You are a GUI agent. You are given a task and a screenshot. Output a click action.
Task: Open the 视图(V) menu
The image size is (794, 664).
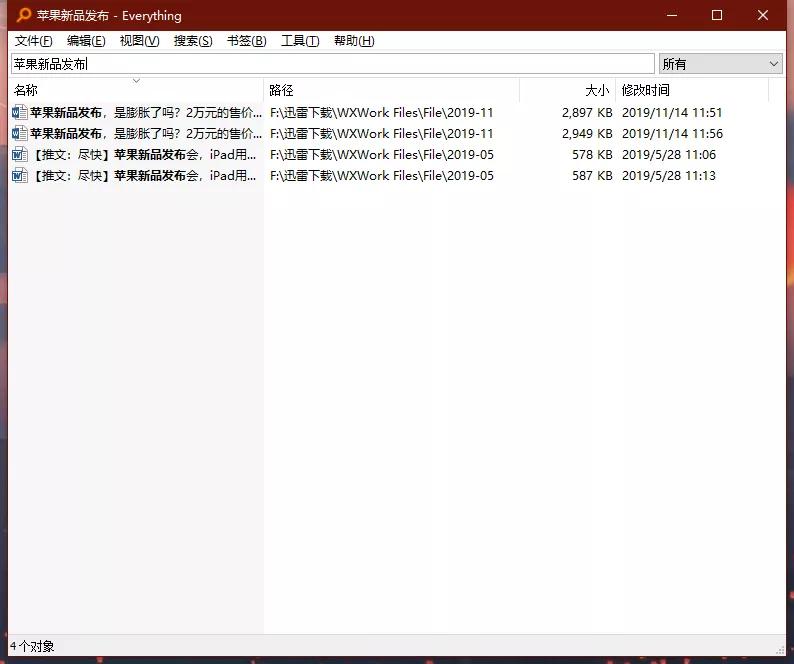click(x=139, y=41)
